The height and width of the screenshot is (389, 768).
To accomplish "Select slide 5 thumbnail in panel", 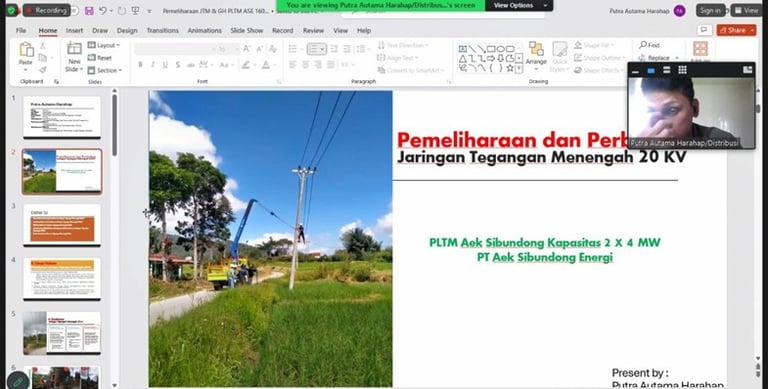I will 62,333.
